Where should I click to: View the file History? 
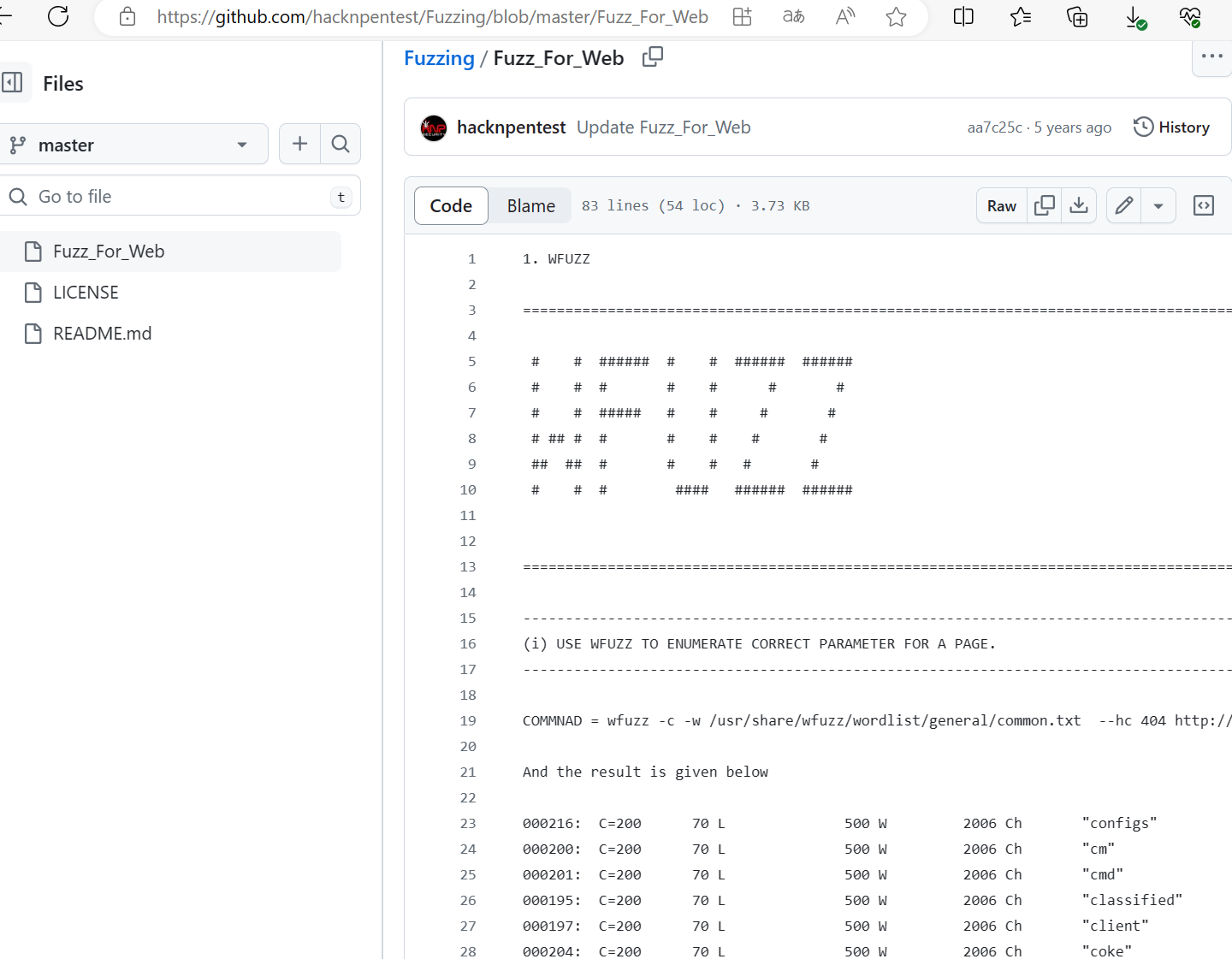coord(1171,127)
